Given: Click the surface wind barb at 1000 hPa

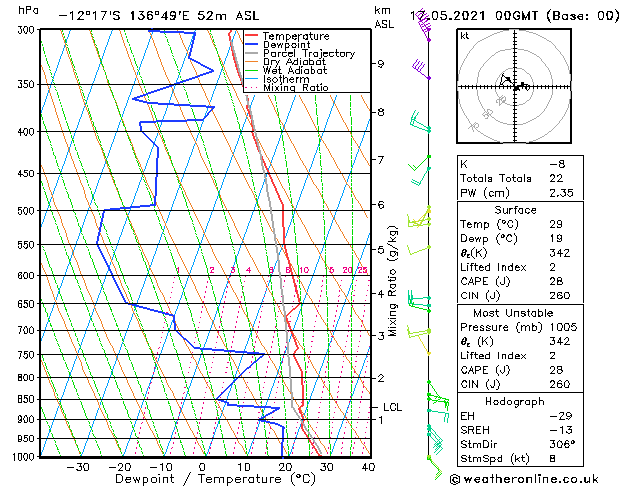Looking at the screenshot, I should 435,468.
